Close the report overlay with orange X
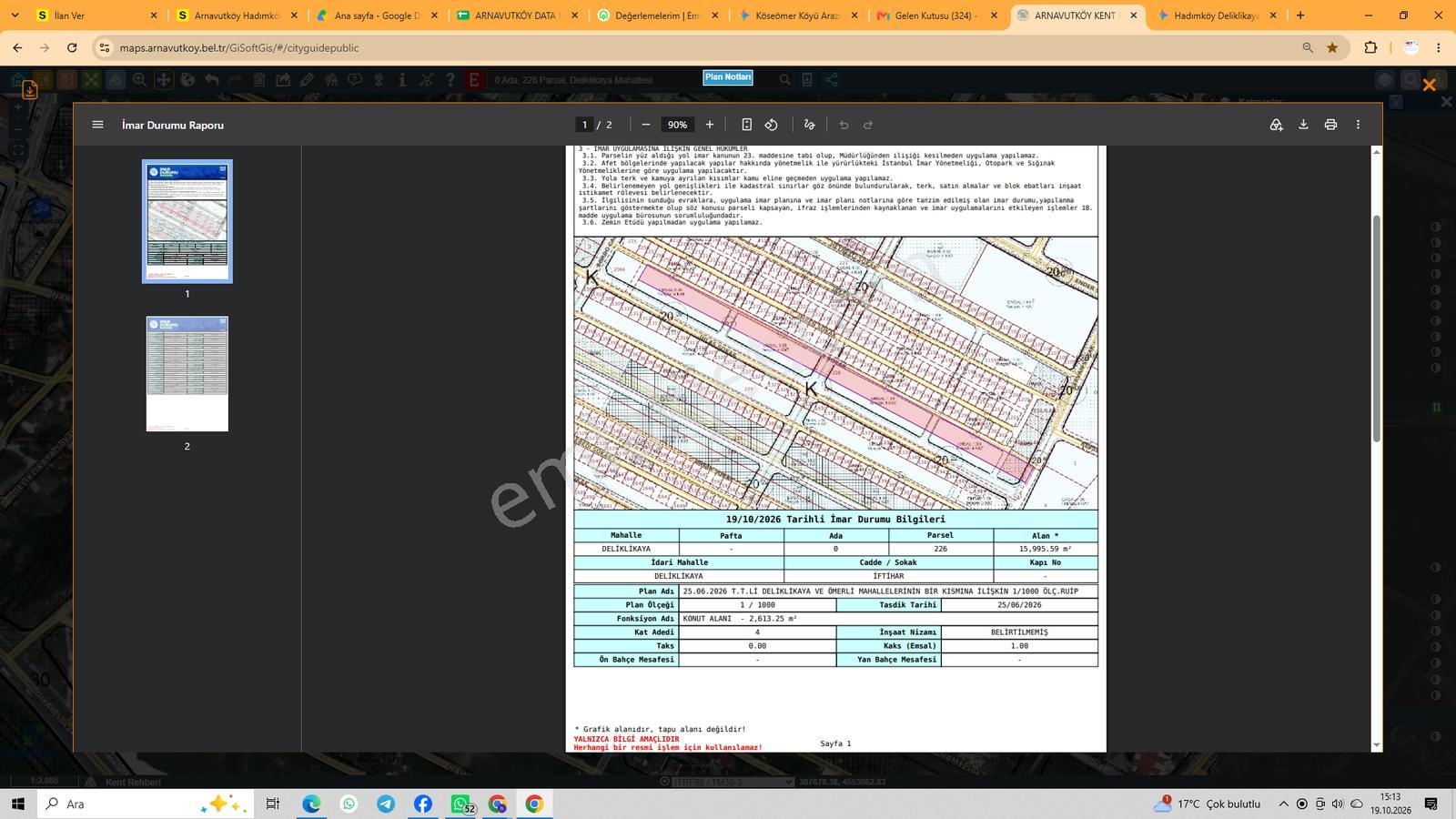This screenshot has width=1456, height=819. coord(1429,85)
